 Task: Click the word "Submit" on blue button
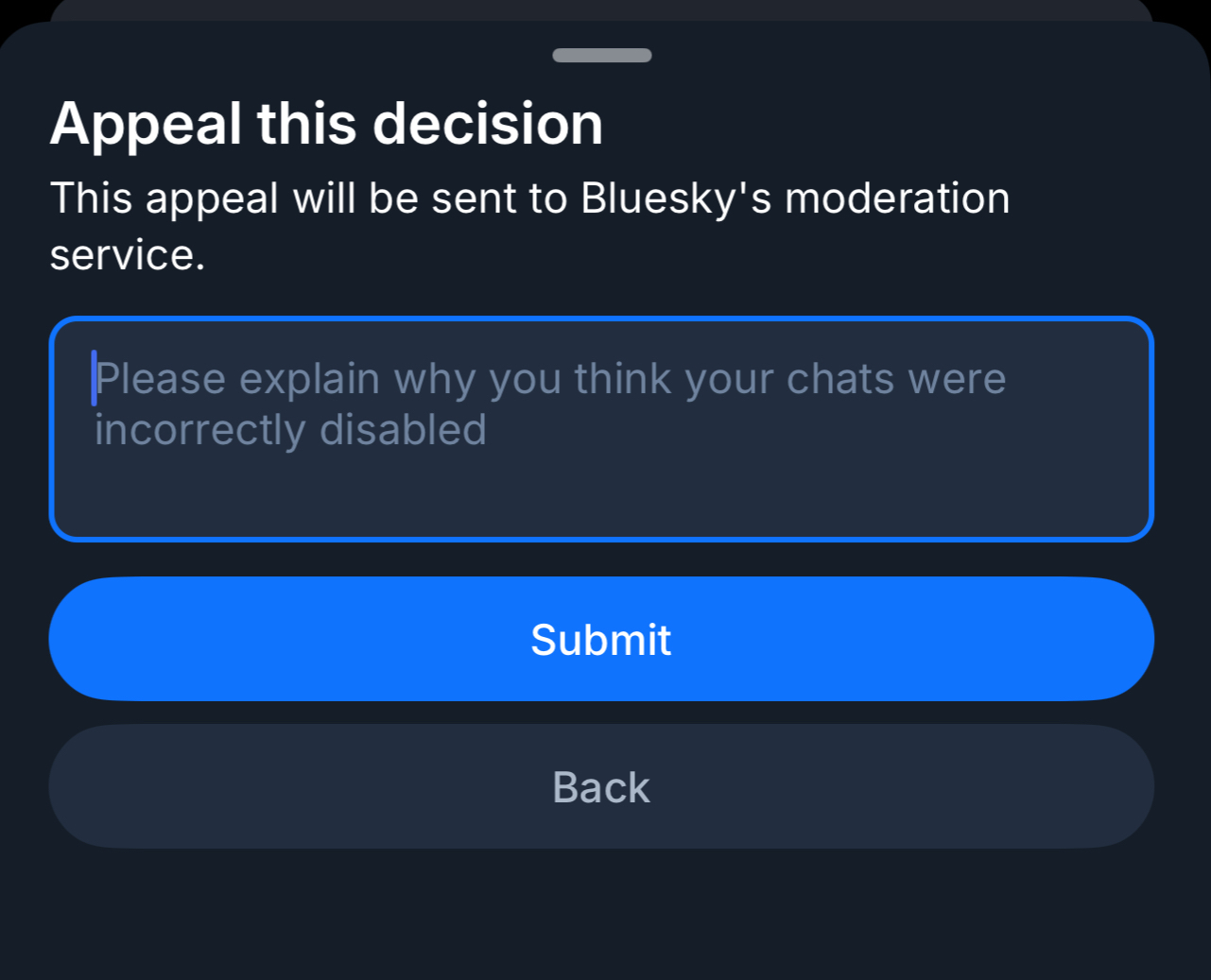pos(601,640)
